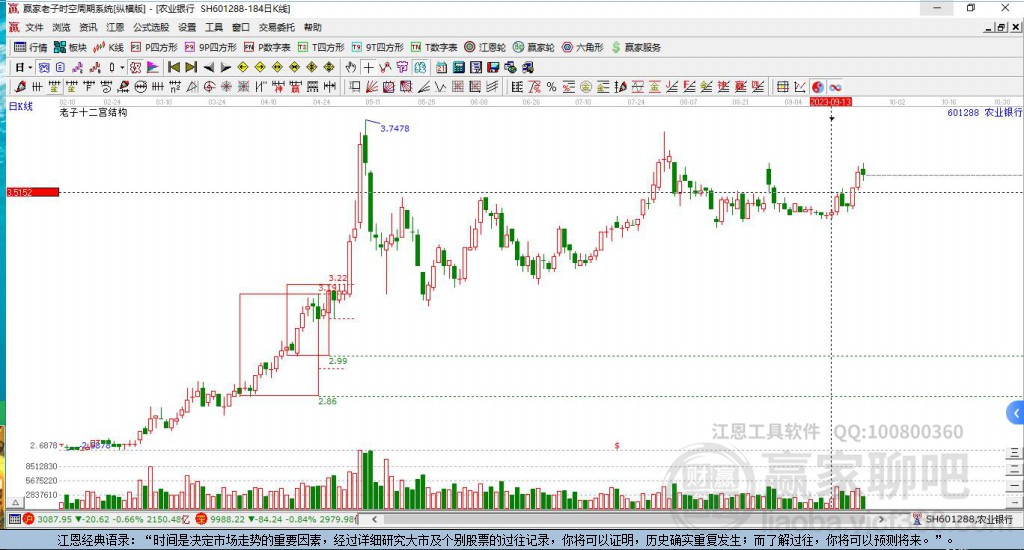Open the 公式选股 menu
The width and height of the screenshot is (1024, 550).
click(151, 27)
